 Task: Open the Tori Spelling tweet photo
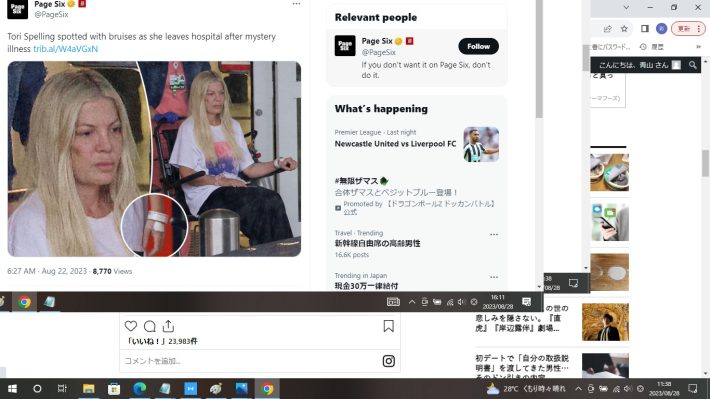154,159
